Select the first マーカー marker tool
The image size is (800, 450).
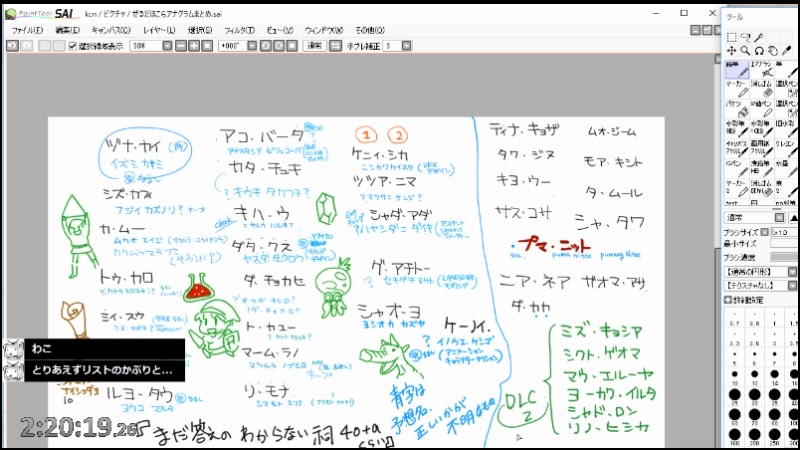pyautogui.click(x=737, y=89)
